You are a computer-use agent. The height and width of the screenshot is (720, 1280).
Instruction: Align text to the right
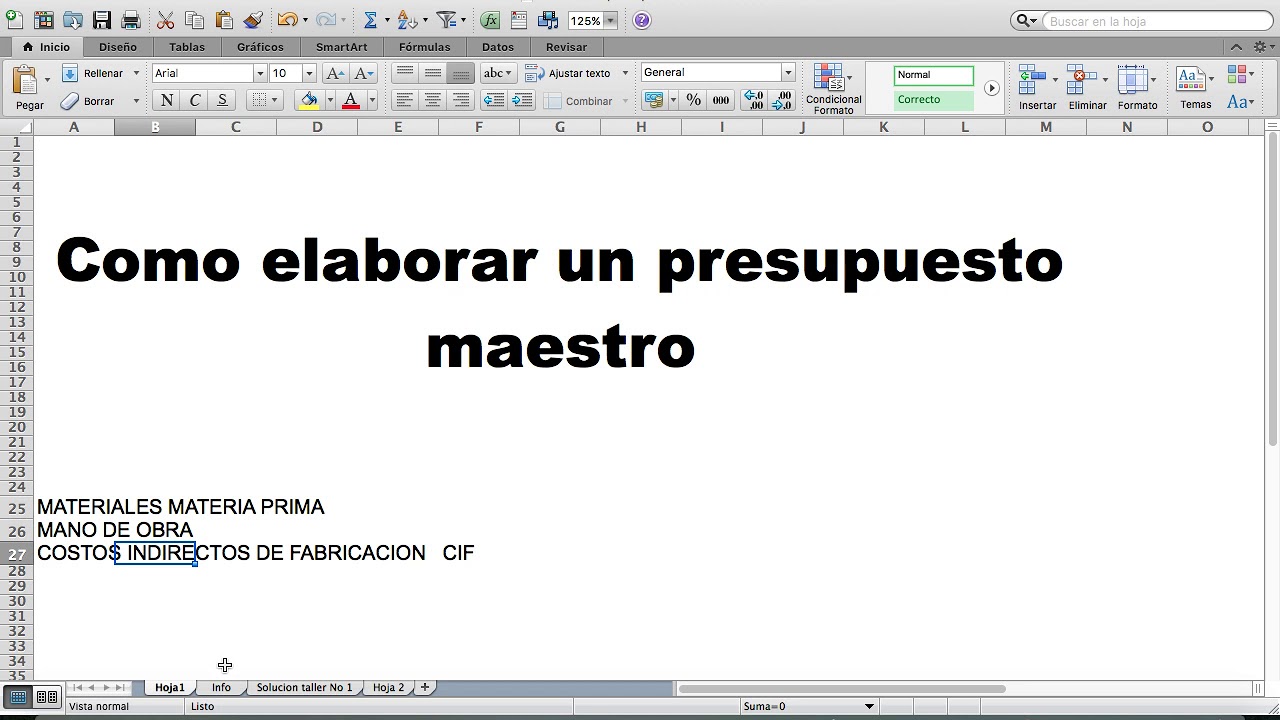pyautogui.click(x=460, y=100)
